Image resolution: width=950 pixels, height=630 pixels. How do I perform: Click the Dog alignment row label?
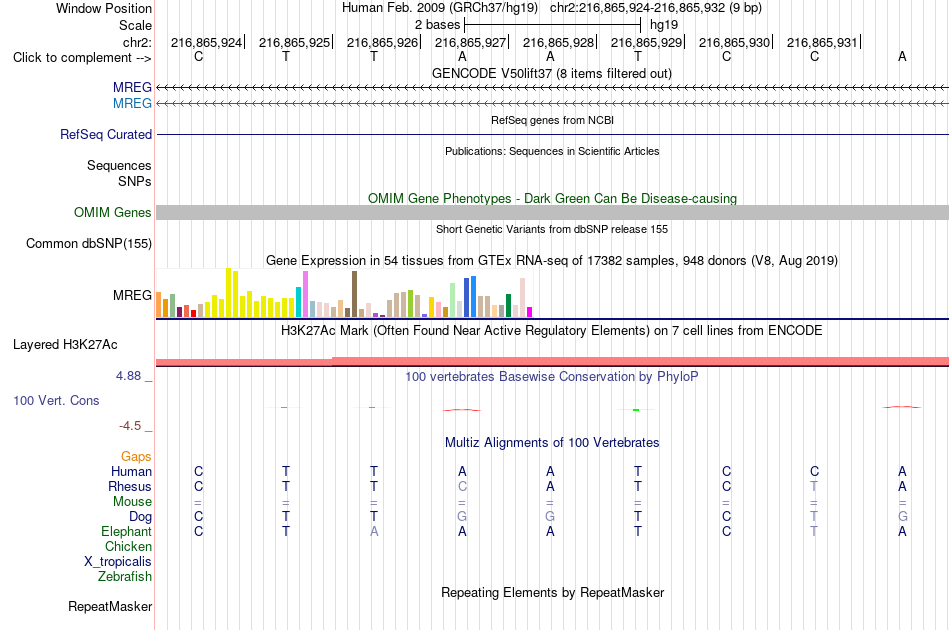[x=140, y=517]
